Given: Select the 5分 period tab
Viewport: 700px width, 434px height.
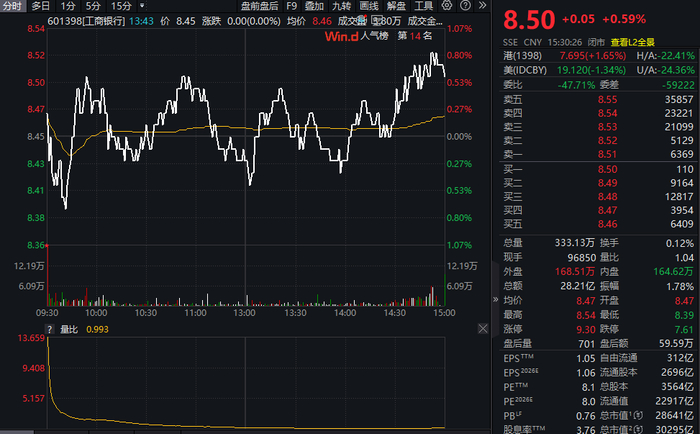Looking at the screenshot, I should (x=93, y=6).
